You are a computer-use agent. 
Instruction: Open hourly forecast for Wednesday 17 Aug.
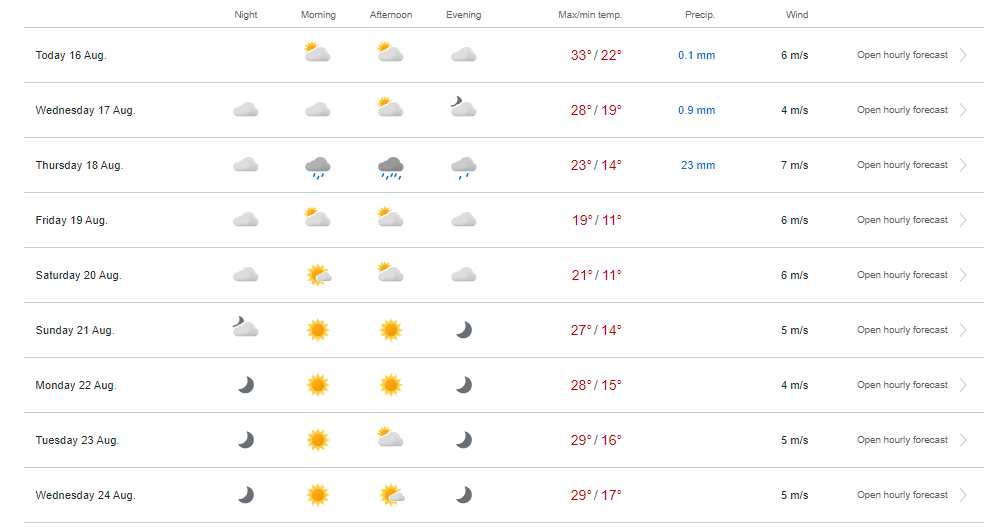[x=902, y=110]
